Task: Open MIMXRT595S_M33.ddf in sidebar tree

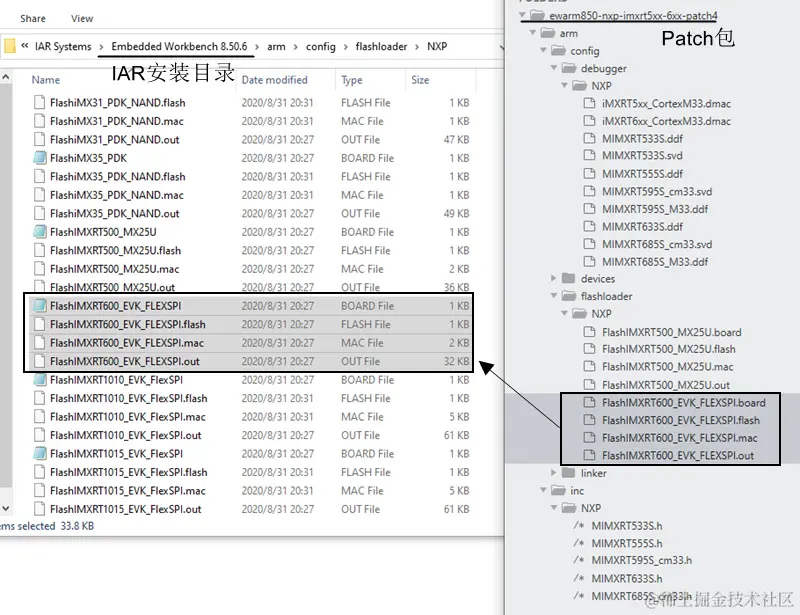Action: (655, 209)
